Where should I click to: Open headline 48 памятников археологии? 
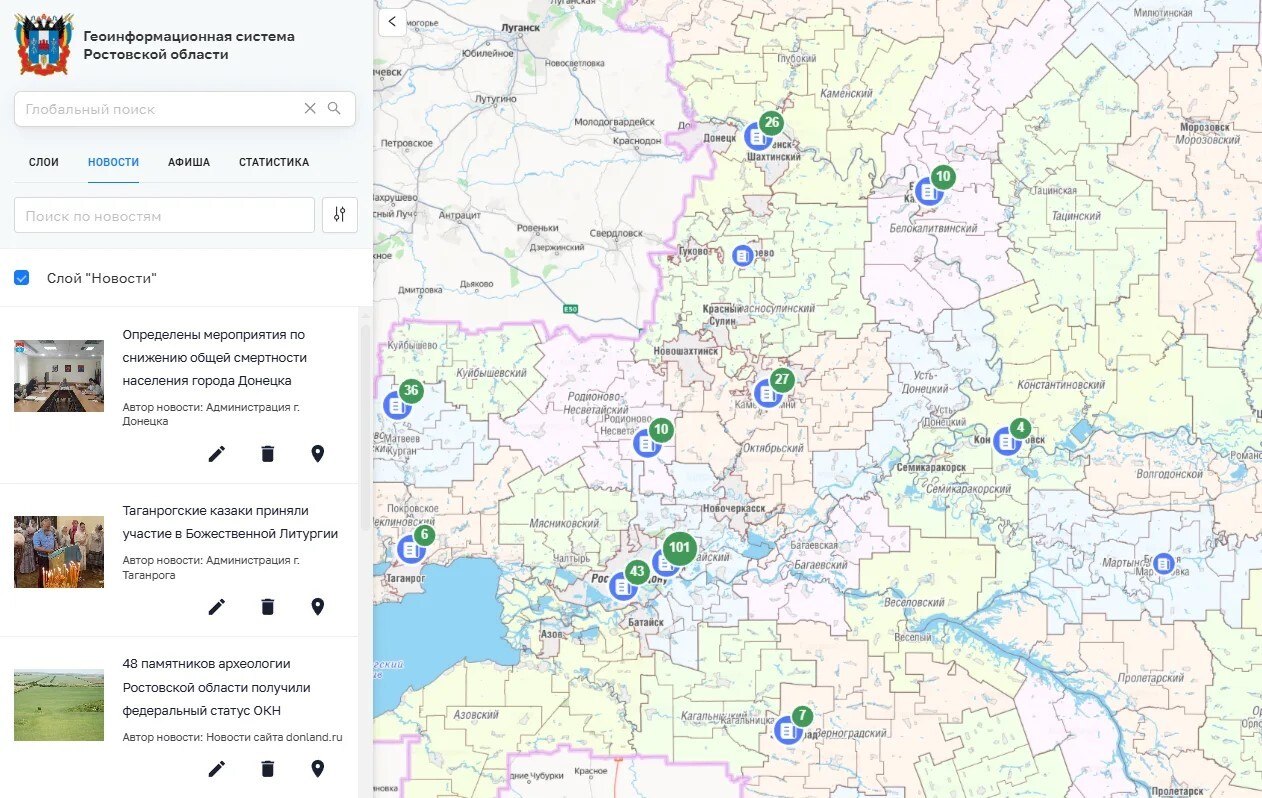coord(217,687)
